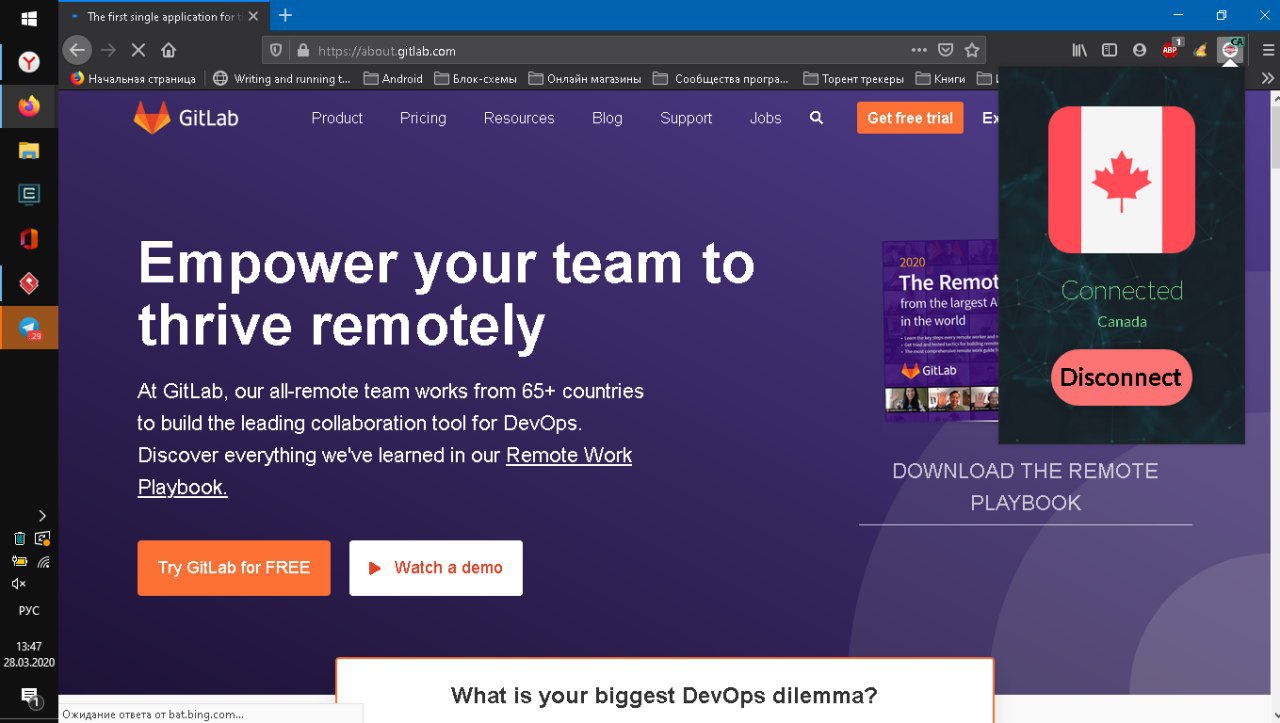Open Telegram from taskbar

point(29,327)
